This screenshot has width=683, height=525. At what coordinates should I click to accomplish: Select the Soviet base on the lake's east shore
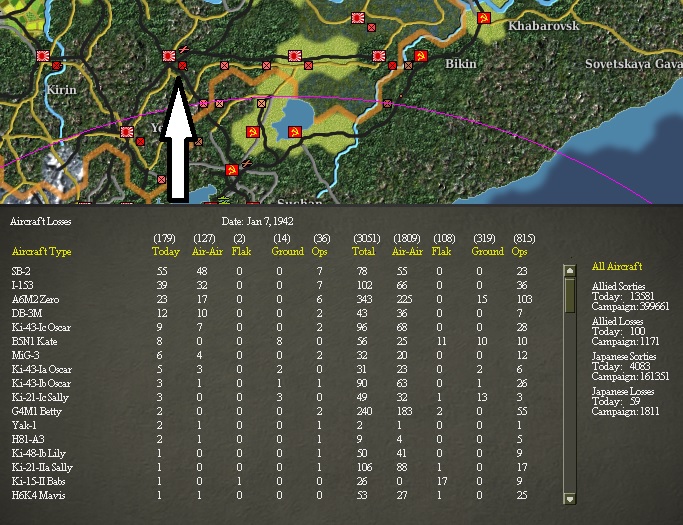tap(295, 132)
